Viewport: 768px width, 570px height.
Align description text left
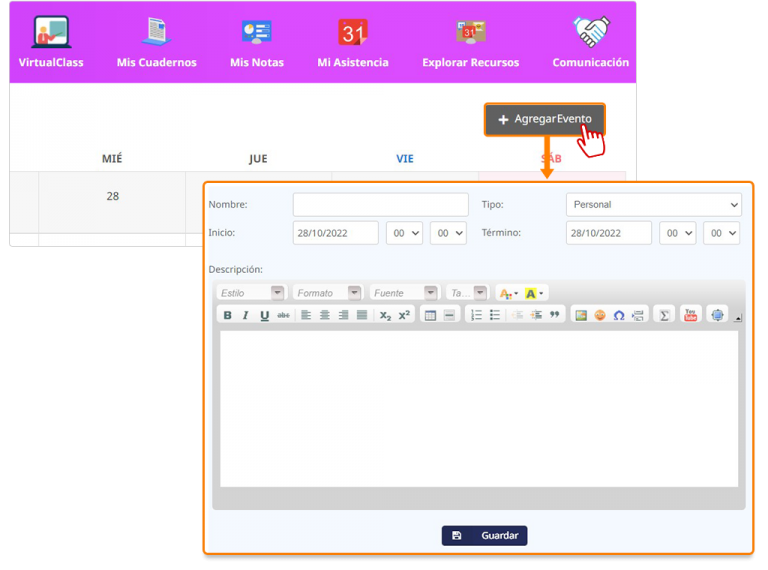tap(306, 315)
